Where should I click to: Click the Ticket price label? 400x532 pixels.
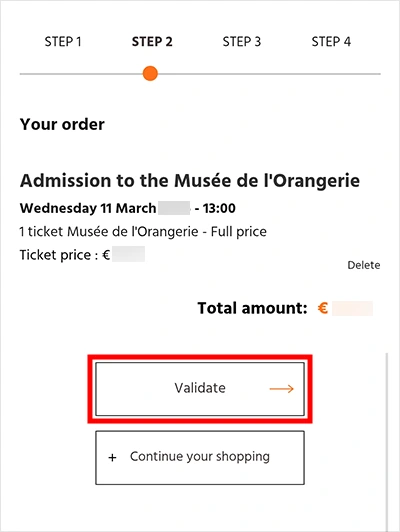(55, 255)
